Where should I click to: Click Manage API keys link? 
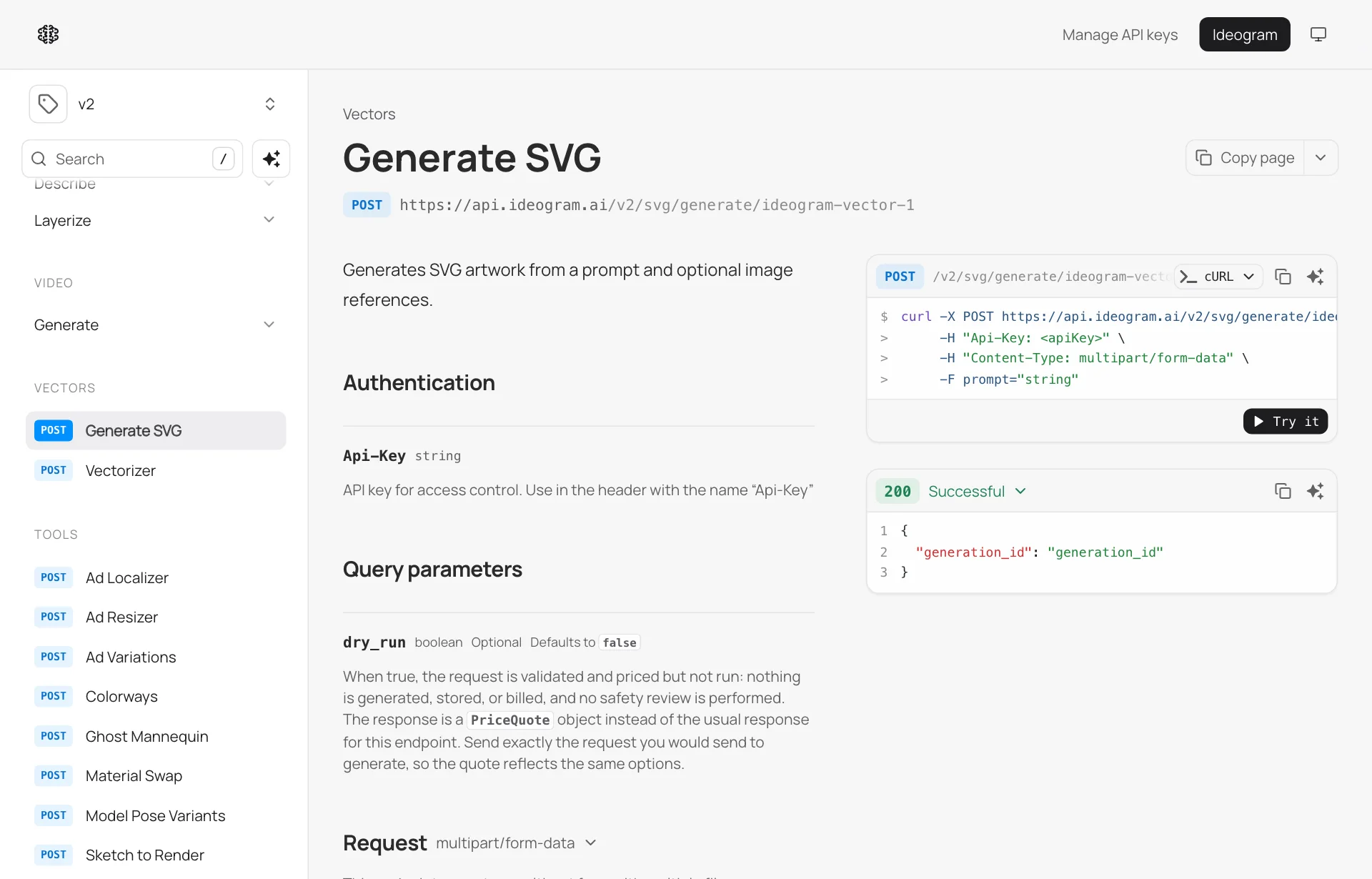pyautogui.click(x=1120, y=34)
